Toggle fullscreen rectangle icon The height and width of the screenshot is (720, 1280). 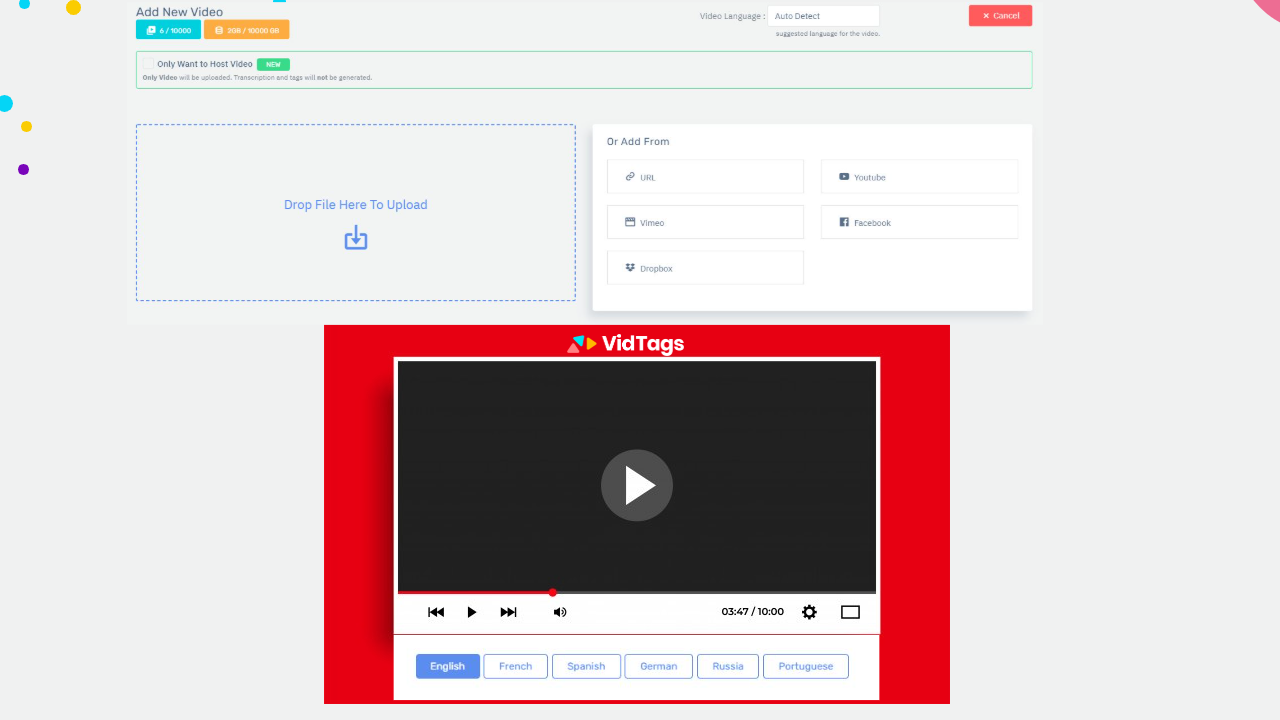(x=850, y=612)
